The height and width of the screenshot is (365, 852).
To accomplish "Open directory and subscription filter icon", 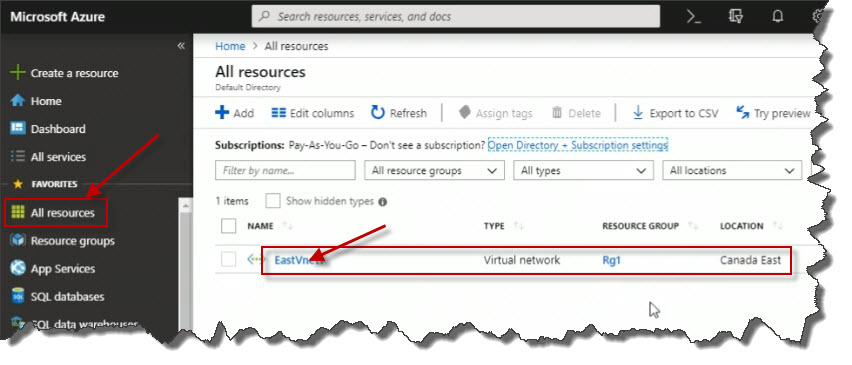I will coord(735,16).
